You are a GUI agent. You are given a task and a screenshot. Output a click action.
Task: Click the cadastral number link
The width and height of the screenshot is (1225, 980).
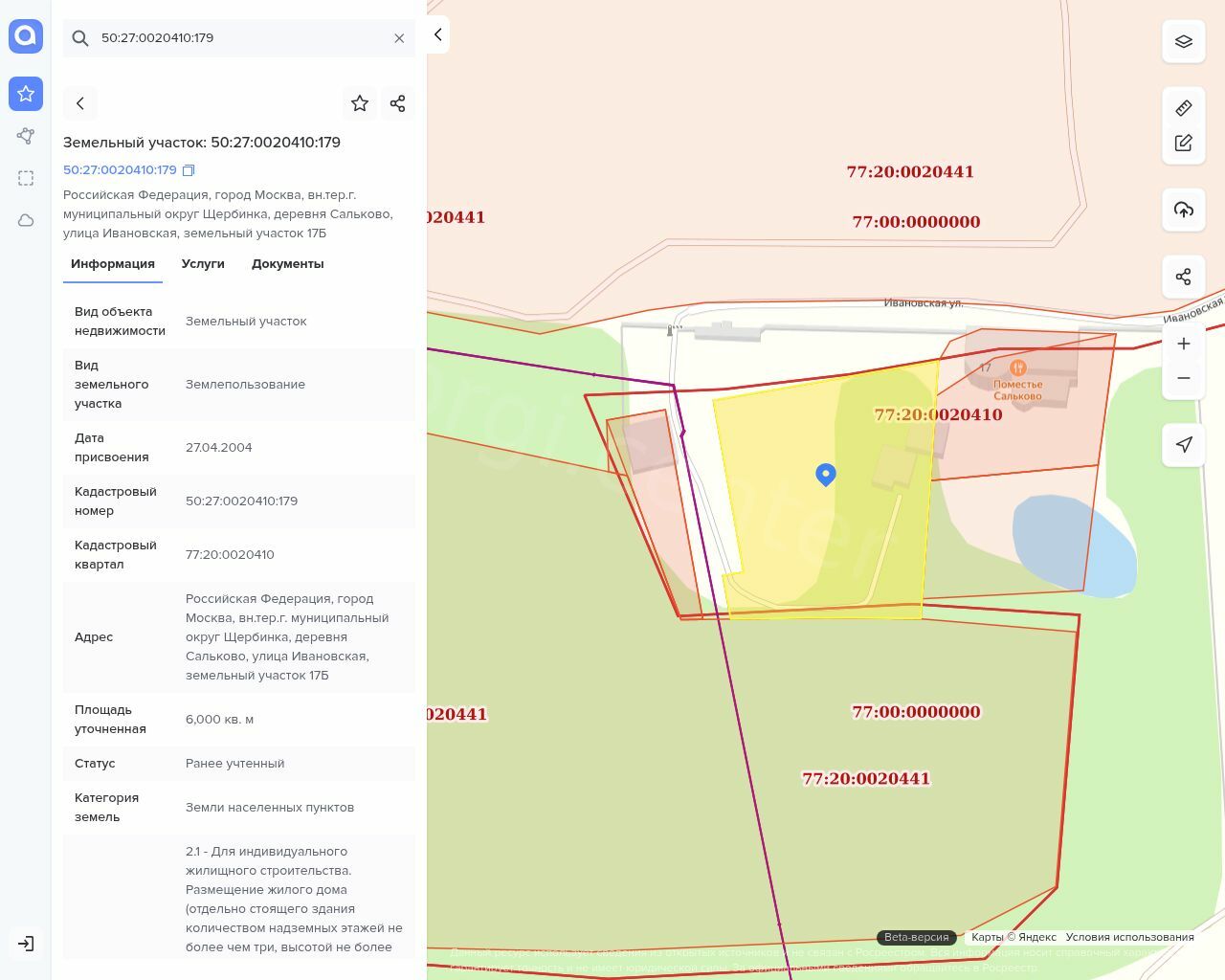tap(120, 170)
